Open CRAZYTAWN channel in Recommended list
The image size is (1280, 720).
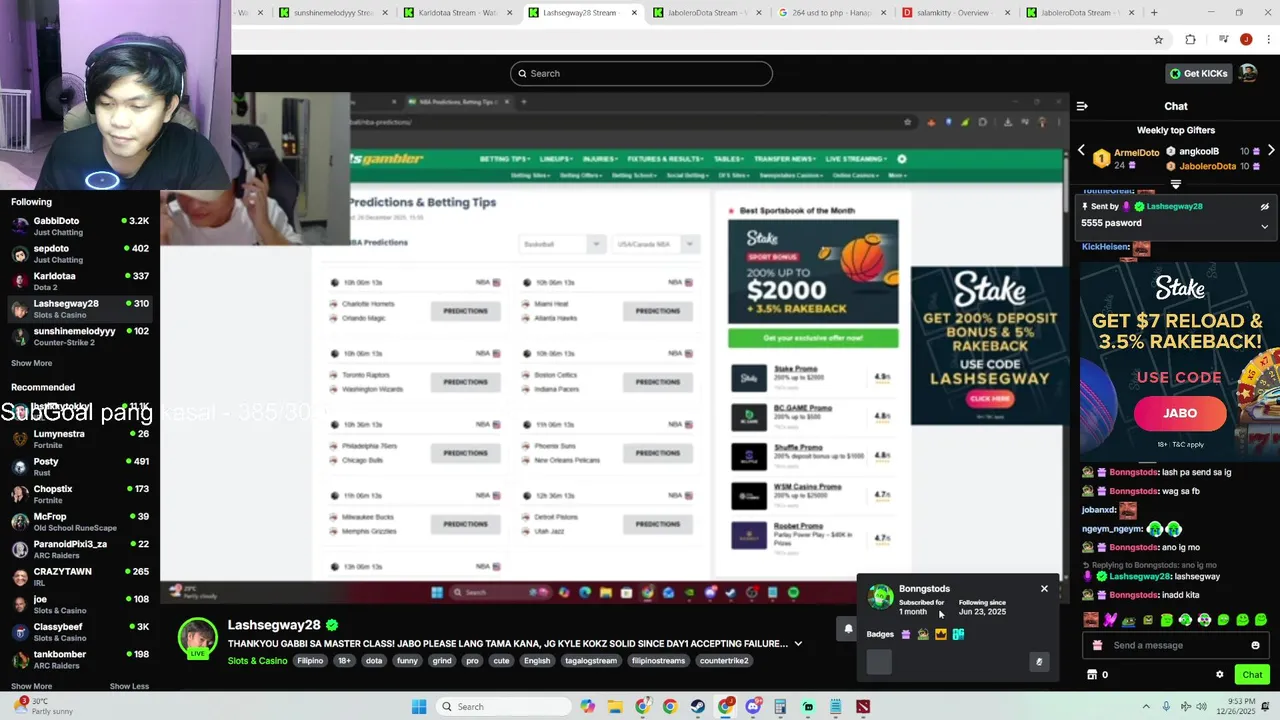click(80, 577)
